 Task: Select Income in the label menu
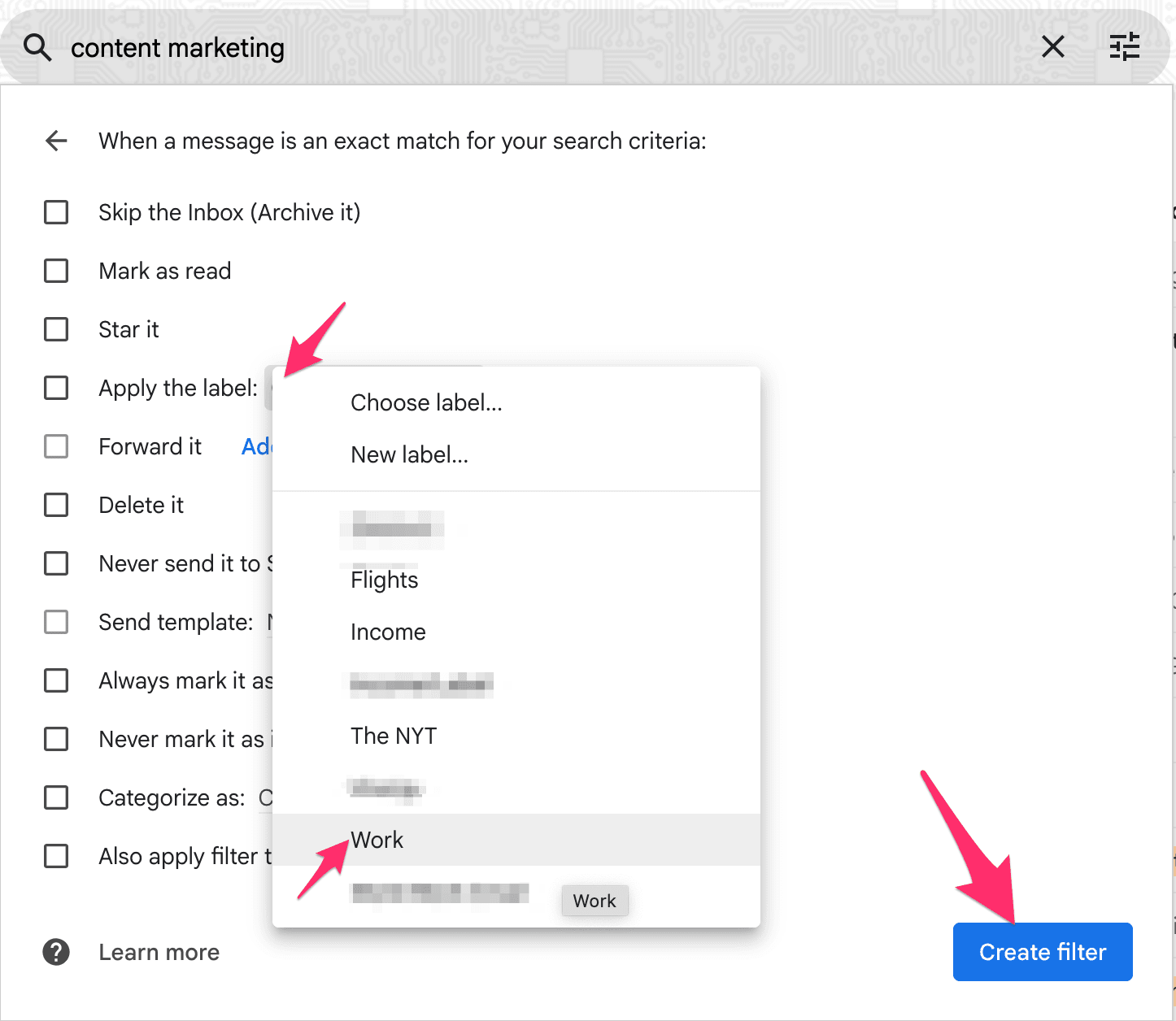click(x=388, y=632)
